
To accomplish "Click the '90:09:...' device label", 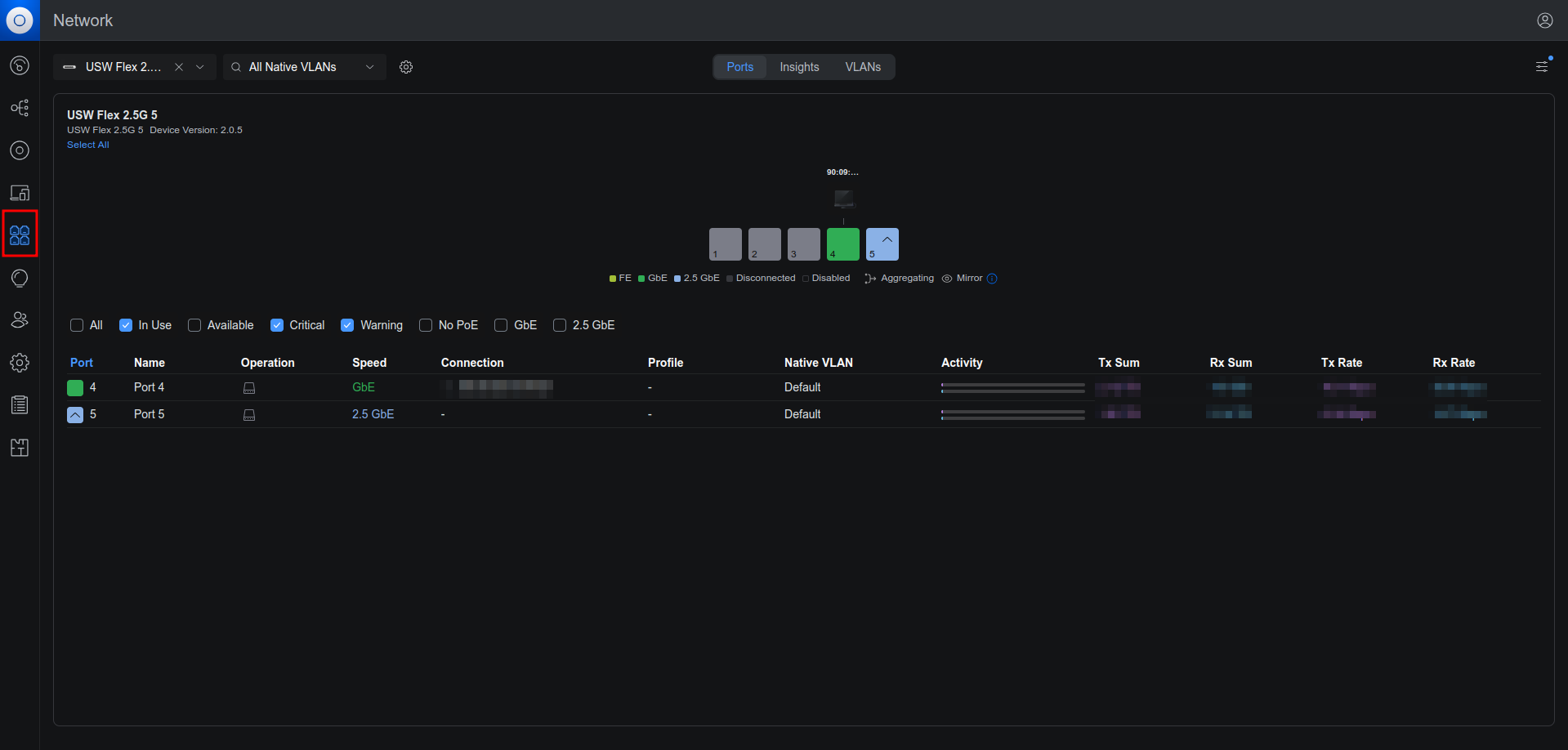I will coord(842,172).
